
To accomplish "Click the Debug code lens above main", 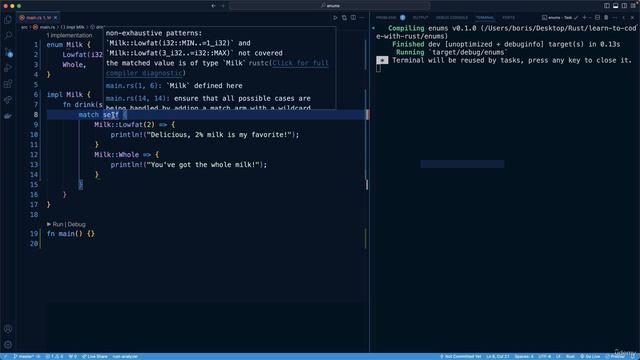I will pyautogui.click(x=76, y=224).
